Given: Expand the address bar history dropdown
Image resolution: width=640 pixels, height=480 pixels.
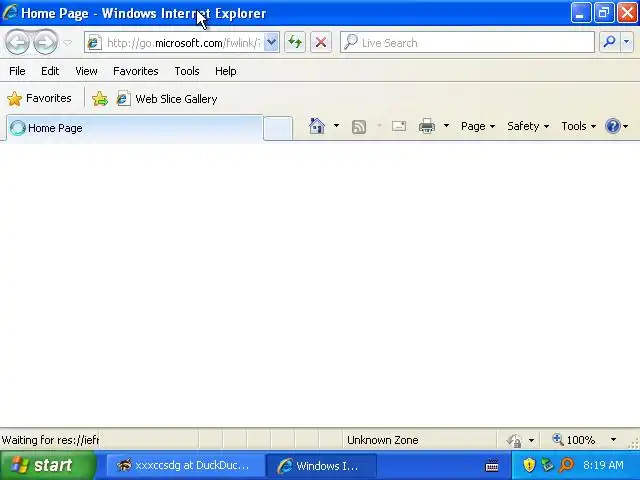Looking at the screenshot, I should 271,42.
